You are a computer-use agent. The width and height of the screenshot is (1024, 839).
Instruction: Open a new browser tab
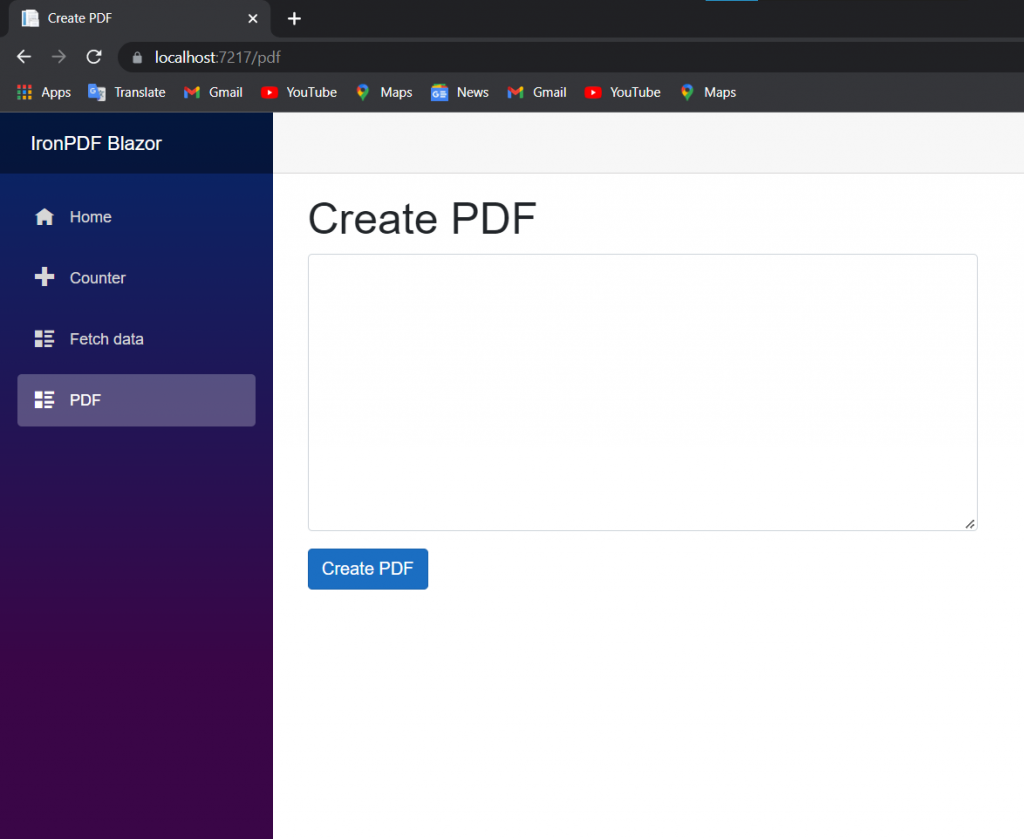pos(294,18)
